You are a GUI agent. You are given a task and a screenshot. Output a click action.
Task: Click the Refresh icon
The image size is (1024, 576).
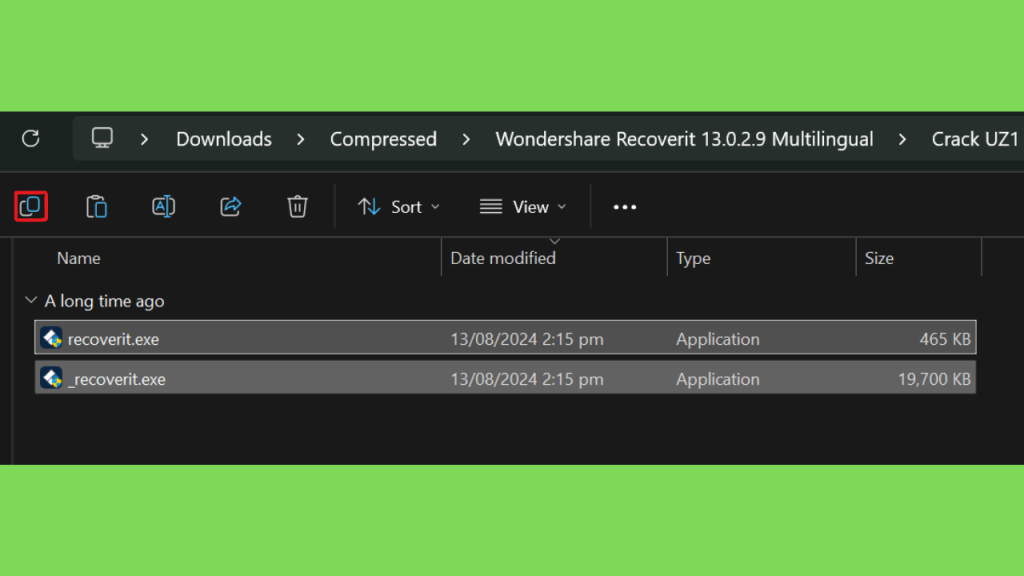31,138
